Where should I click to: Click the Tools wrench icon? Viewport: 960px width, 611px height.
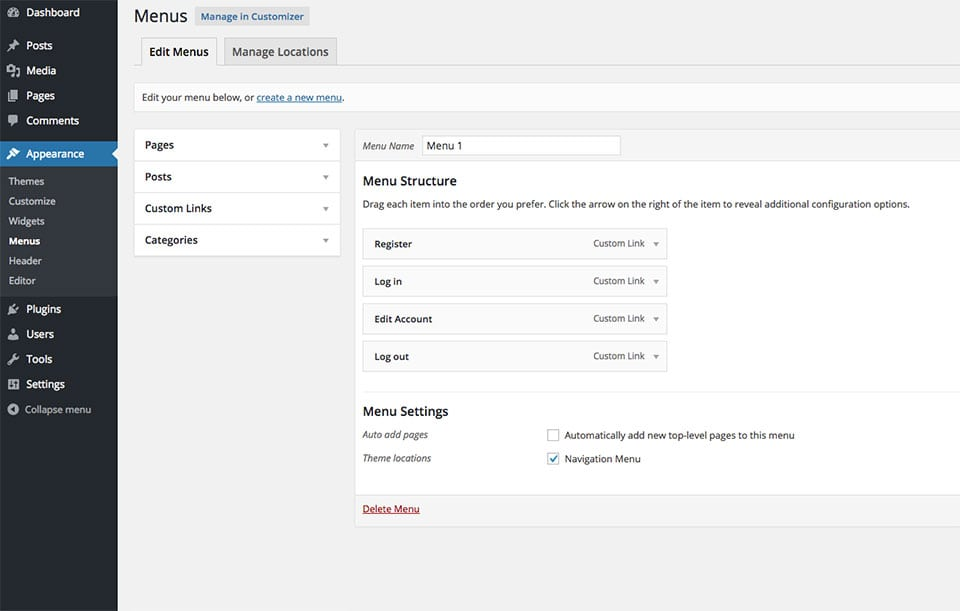tap(13, 359)
